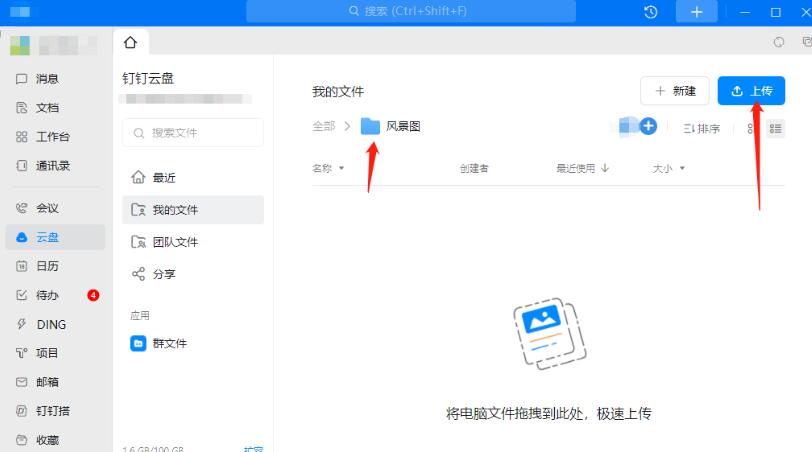Image resolution: width=812 pixels, height=452 pixels.
Task: Open 会议 (Meetings) section
Action: [46, 208]
